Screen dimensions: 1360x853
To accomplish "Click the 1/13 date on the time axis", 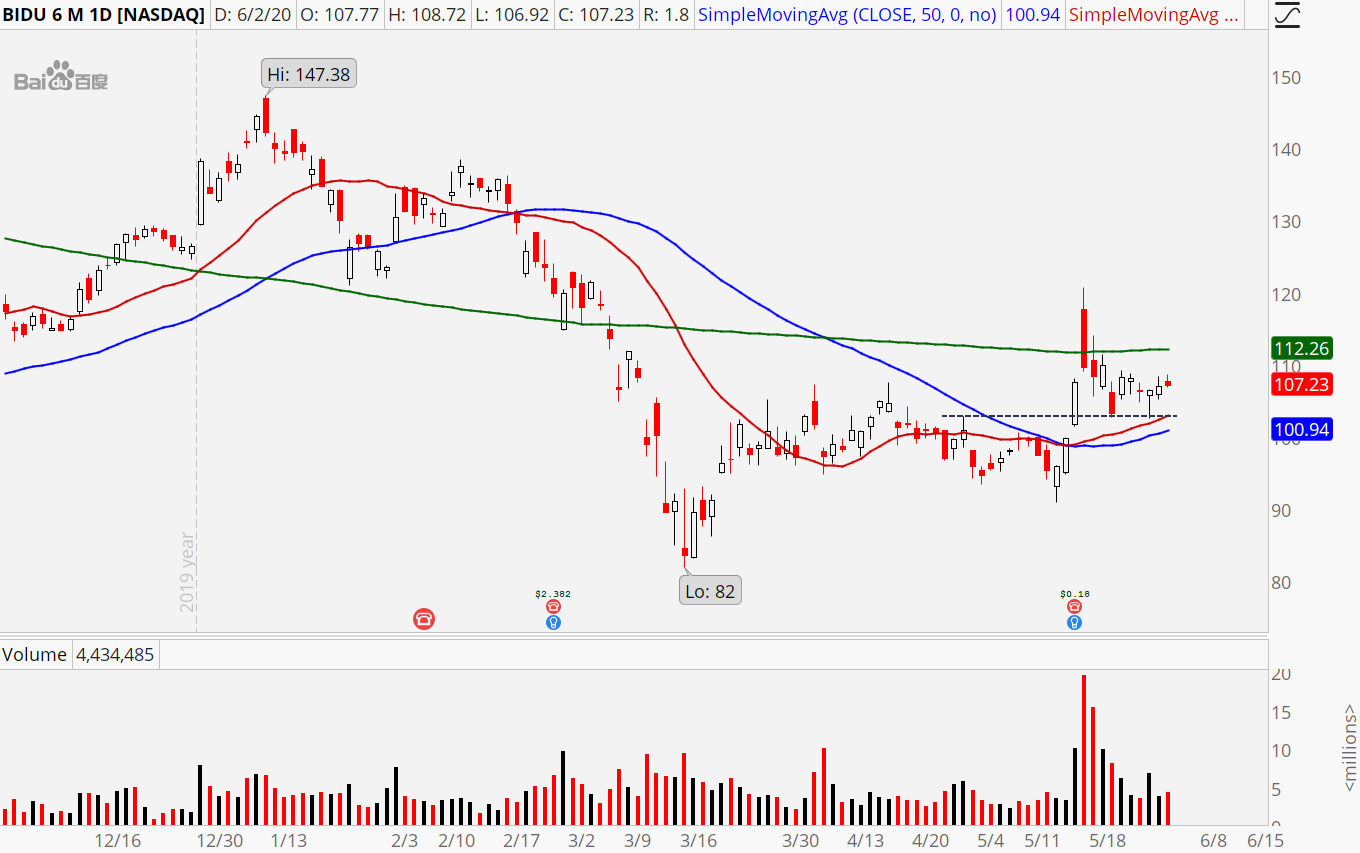I will point(289,840).
